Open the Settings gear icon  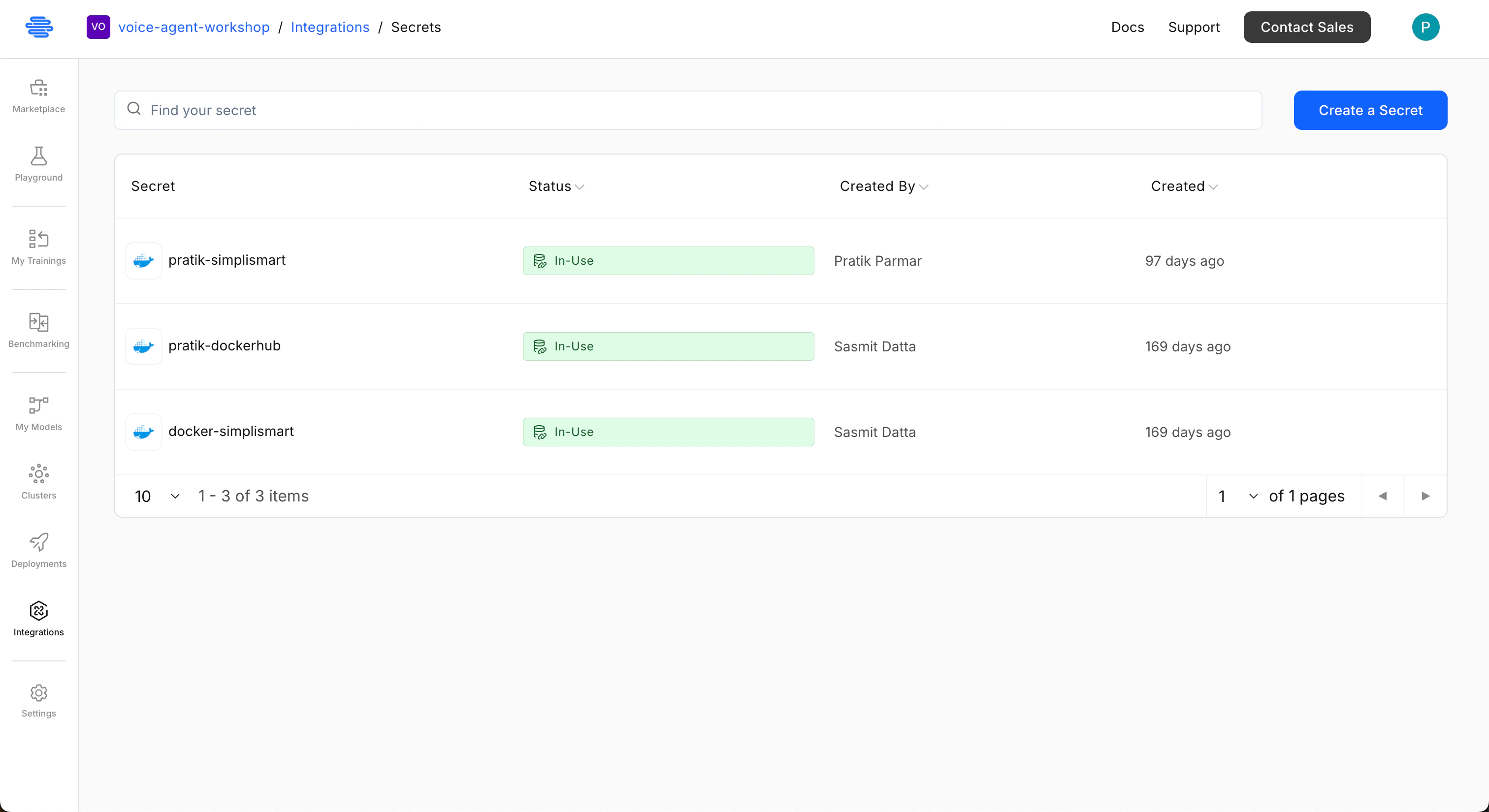pyautogui.click(x=39, y=692)
